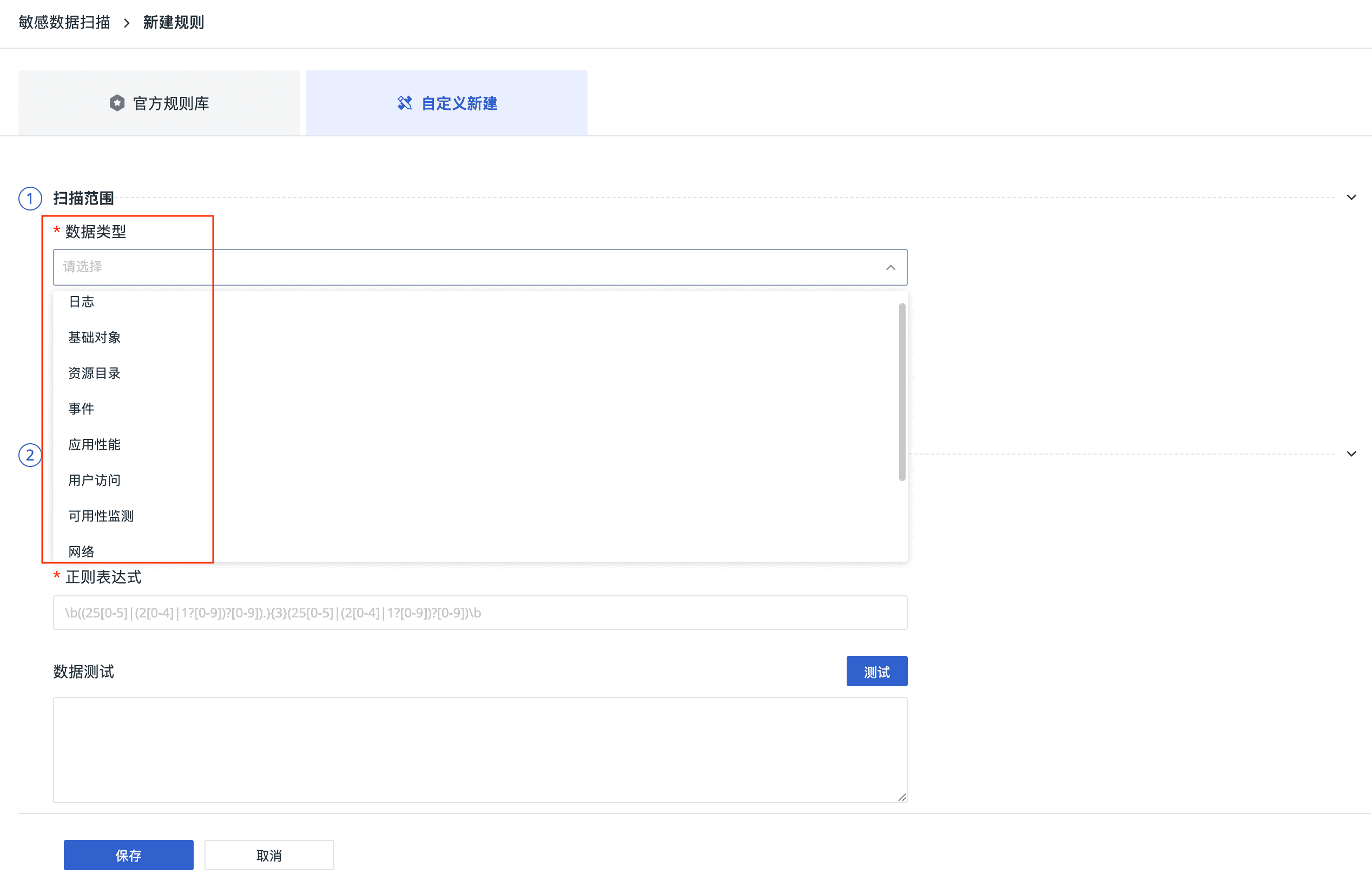Open the 官方规则库 tab
The height and width of the screenshot is (881, 1372).
(159, 103)
